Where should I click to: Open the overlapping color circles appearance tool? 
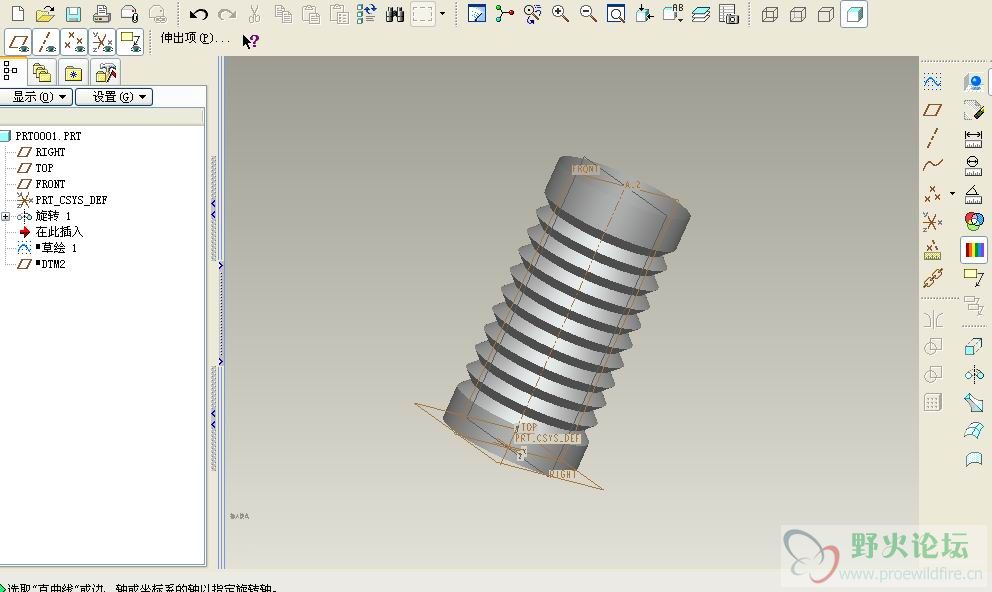974,221
